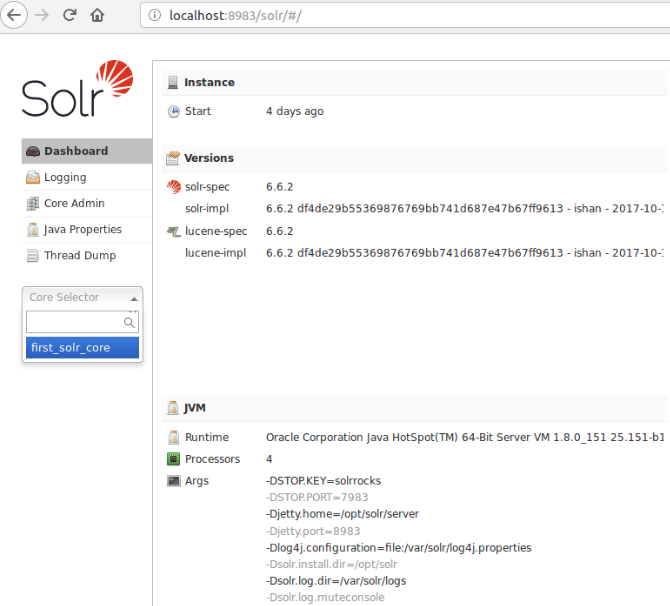The image size is (670, 606).
Task: Click the Solr logo
Action: pyautogui.click(x=77, y=88)
